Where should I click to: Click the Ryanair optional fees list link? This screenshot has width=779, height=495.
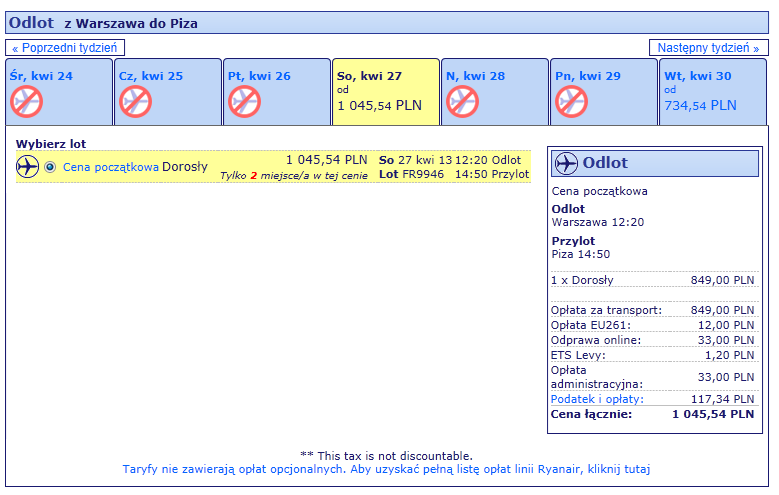[x=386, y=469]
